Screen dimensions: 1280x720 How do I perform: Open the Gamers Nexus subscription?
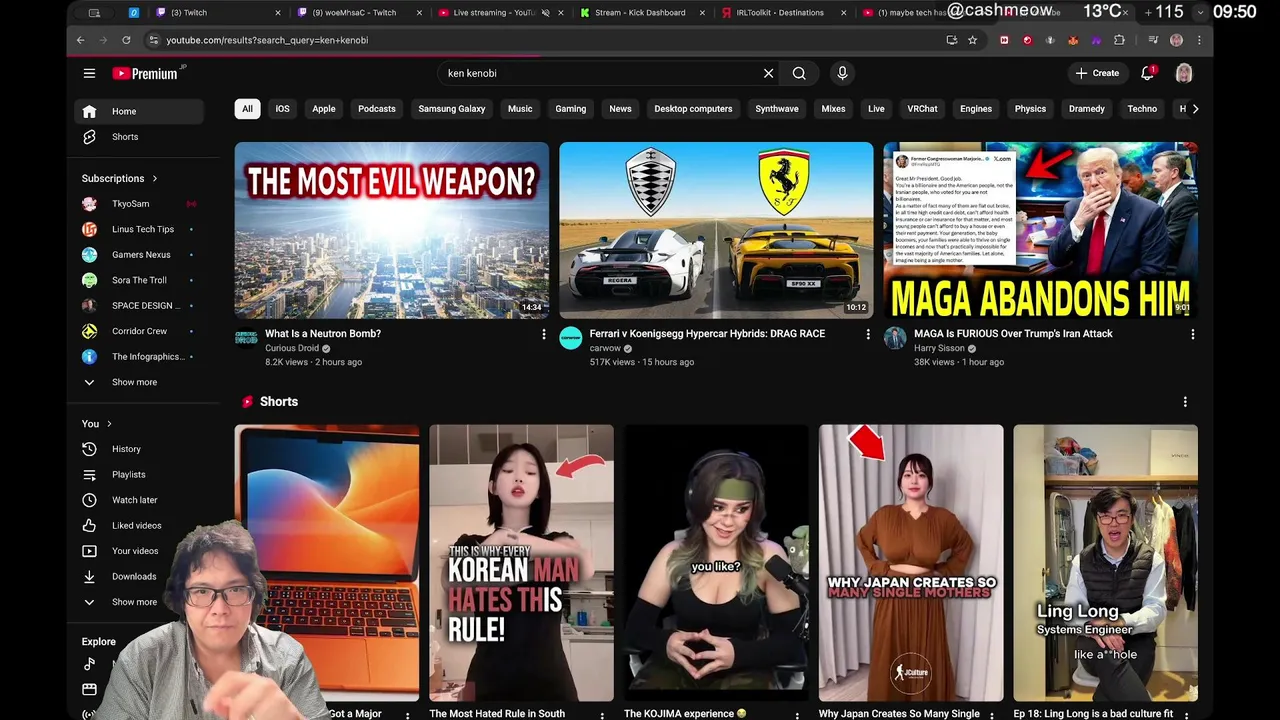coord(139,255)
